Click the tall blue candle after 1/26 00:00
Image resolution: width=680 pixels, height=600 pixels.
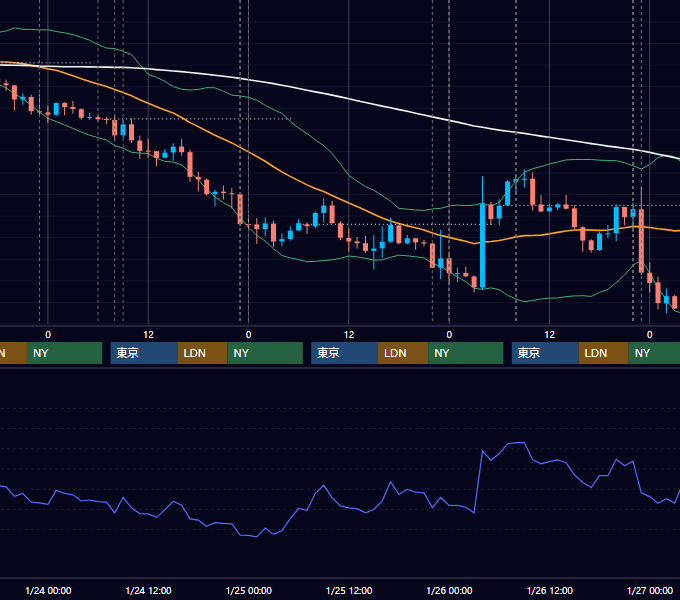coord(482,245)
